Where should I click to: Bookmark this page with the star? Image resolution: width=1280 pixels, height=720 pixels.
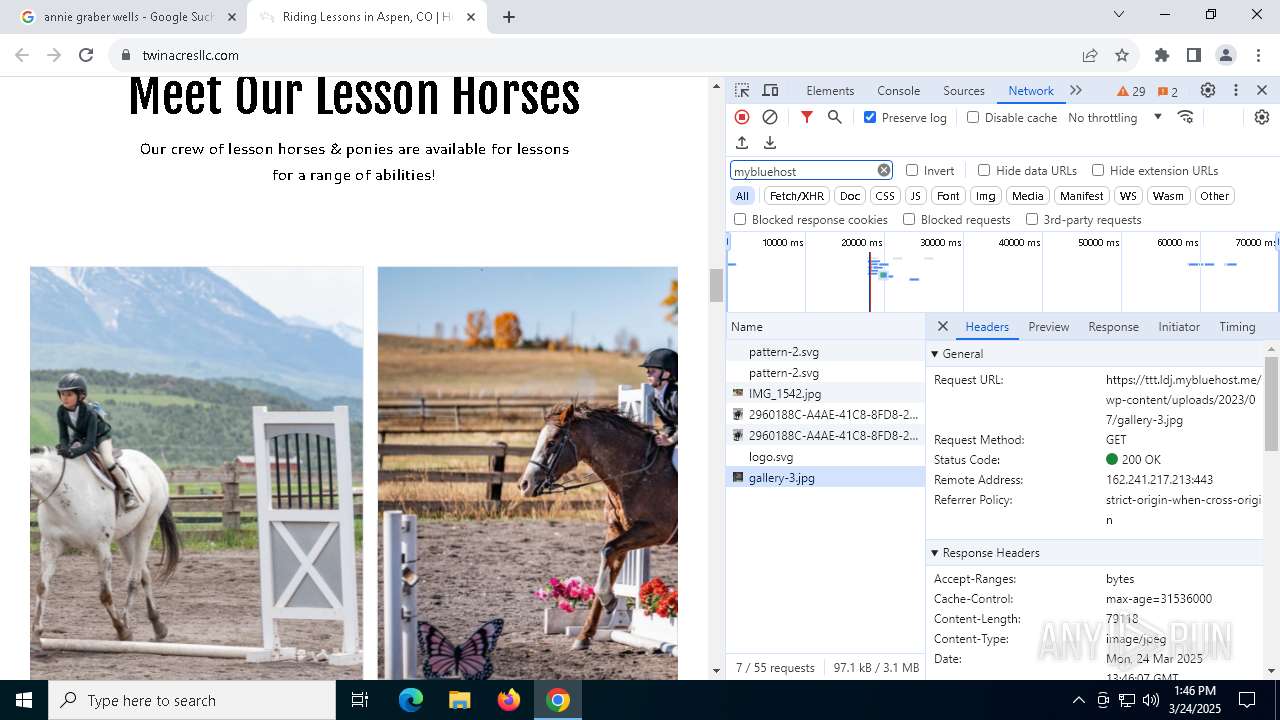(1122, 55)
